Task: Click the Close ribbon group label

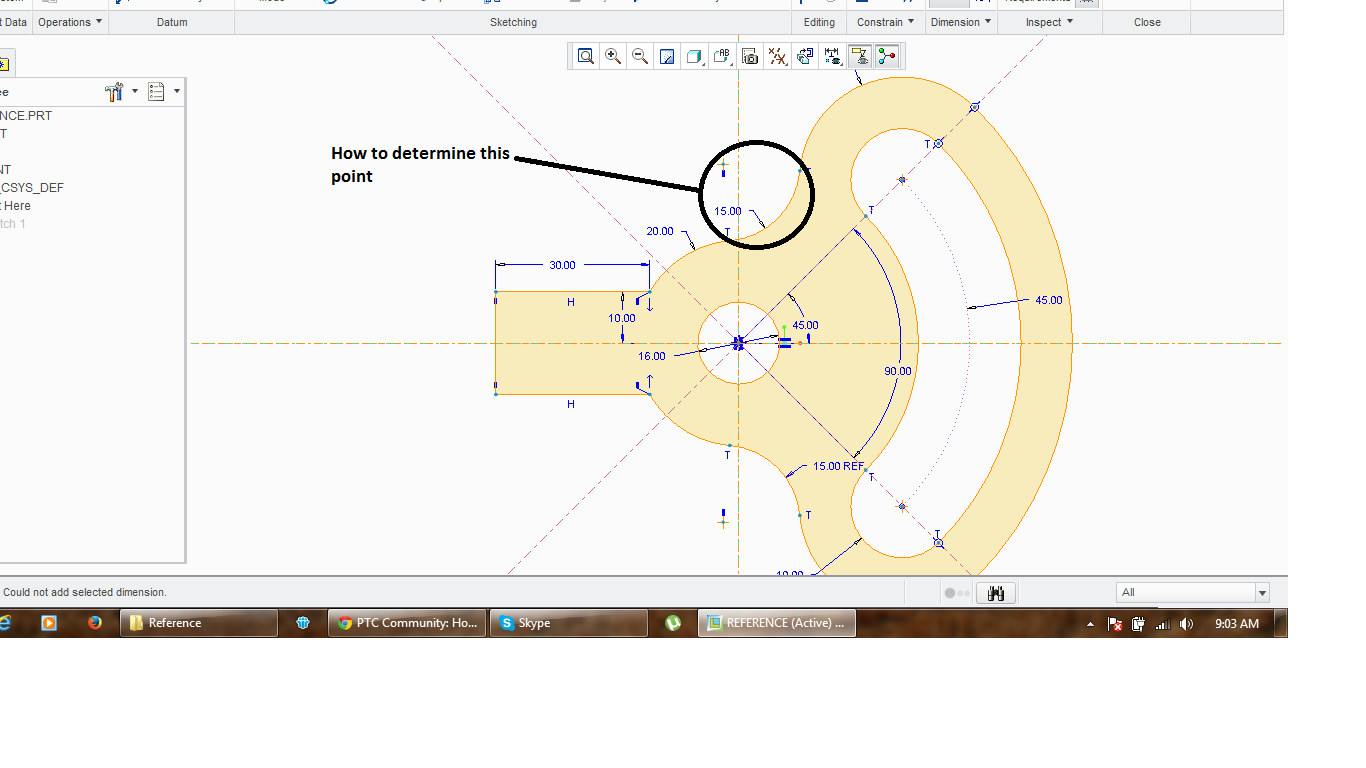Action: 1147,22
